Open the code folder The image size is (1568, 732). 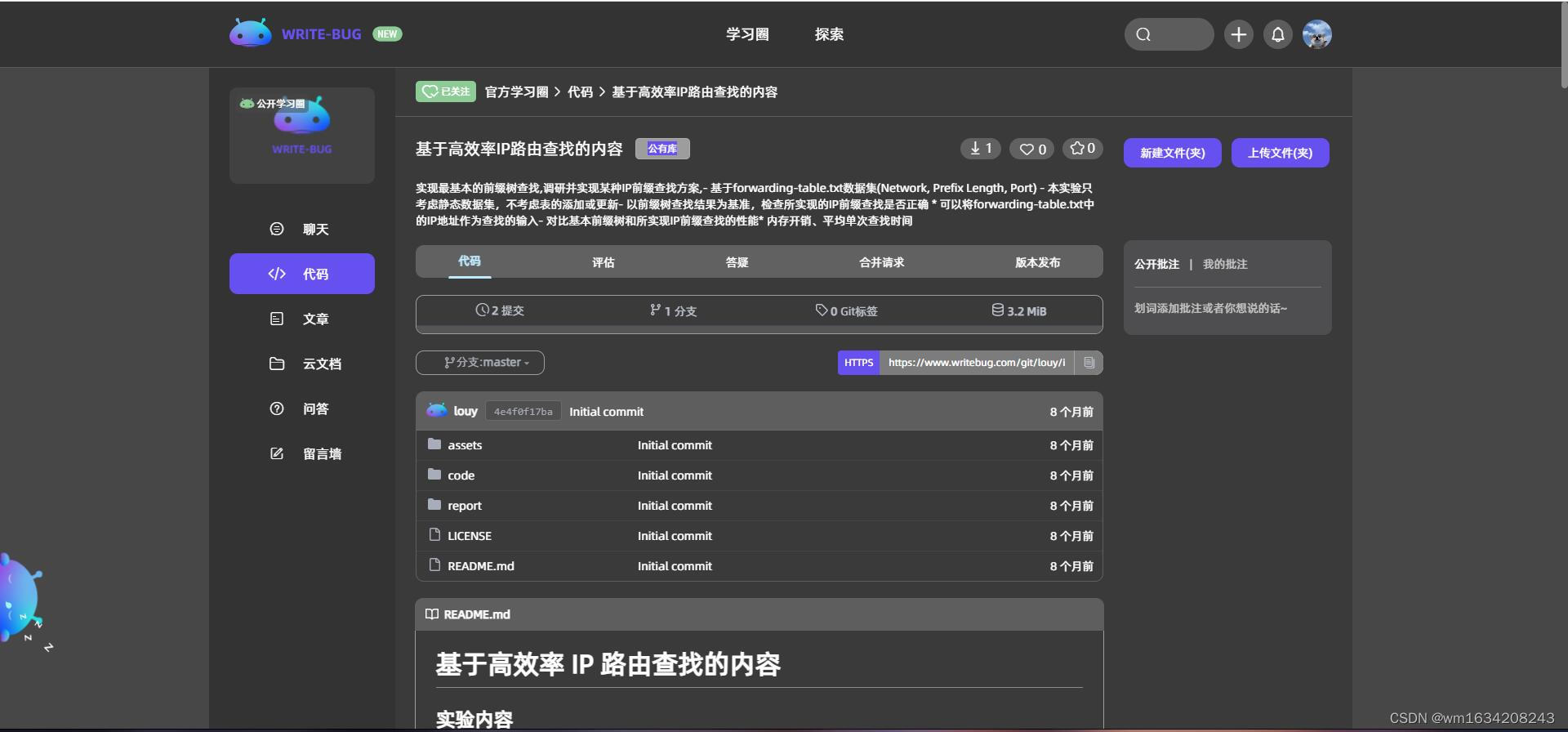(x=461, y=475)
